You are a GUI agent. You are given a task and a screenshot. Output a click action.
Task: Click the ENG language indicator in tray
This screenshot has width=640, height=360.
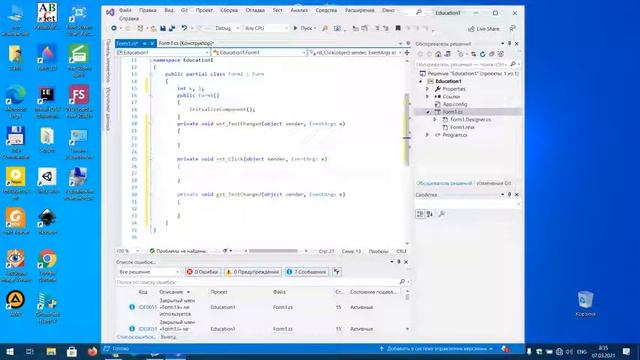tap(582, 352)
